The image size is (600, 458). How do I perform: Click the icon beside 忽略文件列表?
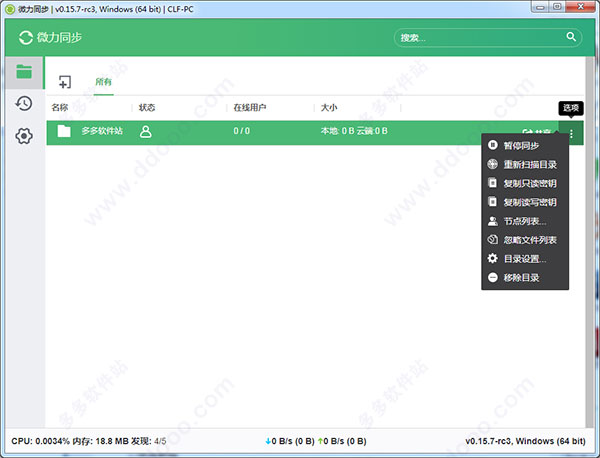coord(492,240)
